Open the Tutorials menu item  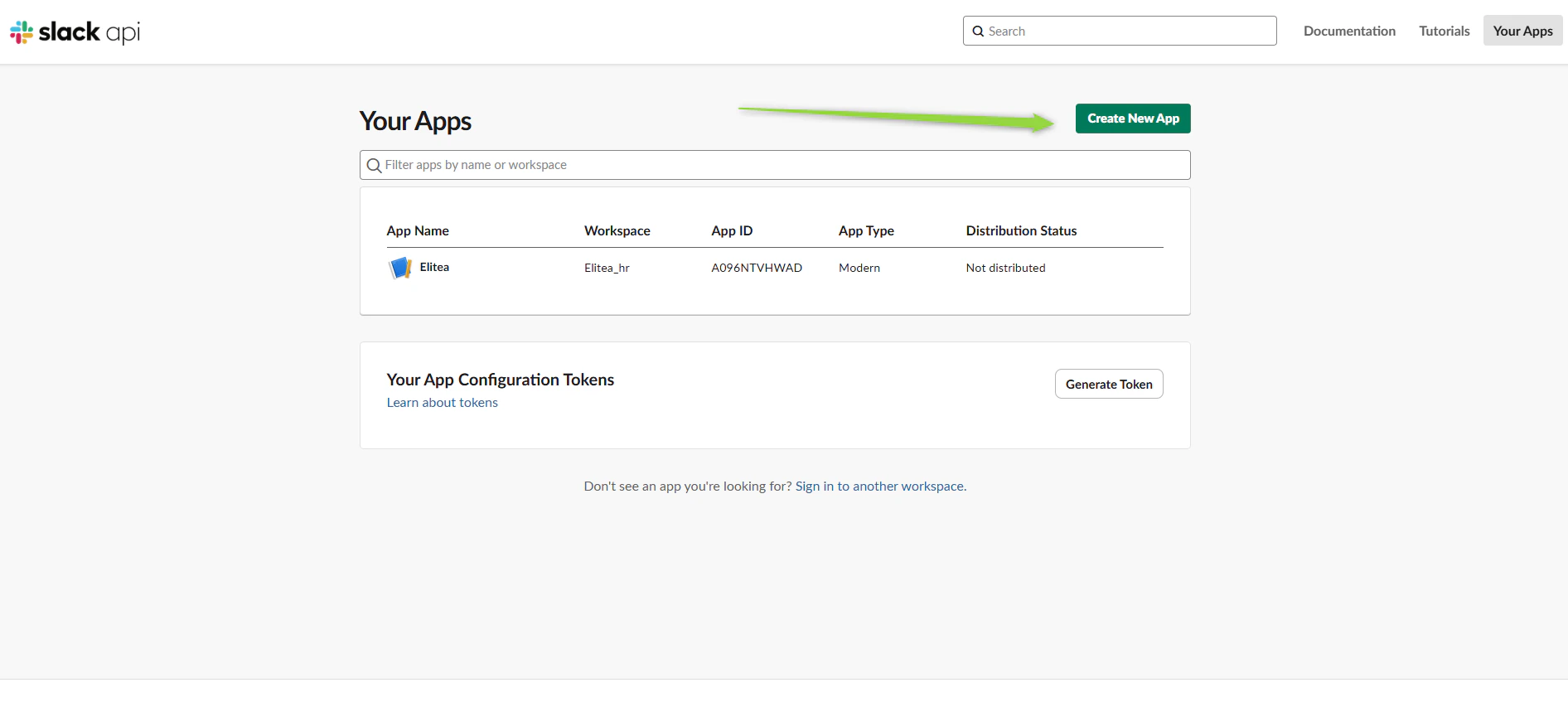click(x=1444, y=31)
